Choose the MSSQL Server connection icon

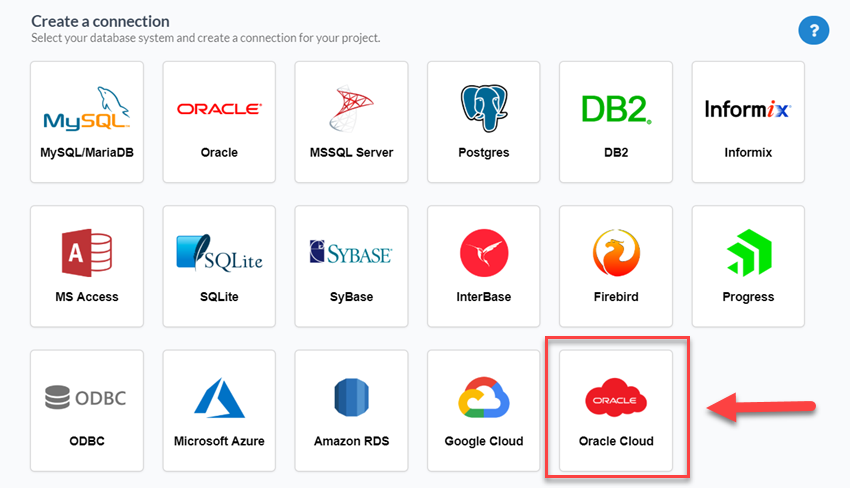coord(351,108)
